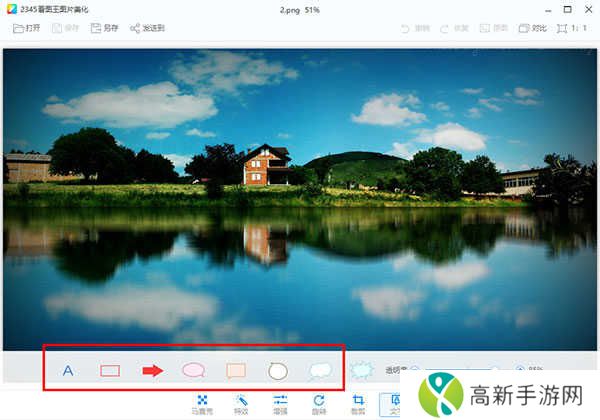
Task: Toggle the 对比 compare view
Action: click(x=533, y=28)
